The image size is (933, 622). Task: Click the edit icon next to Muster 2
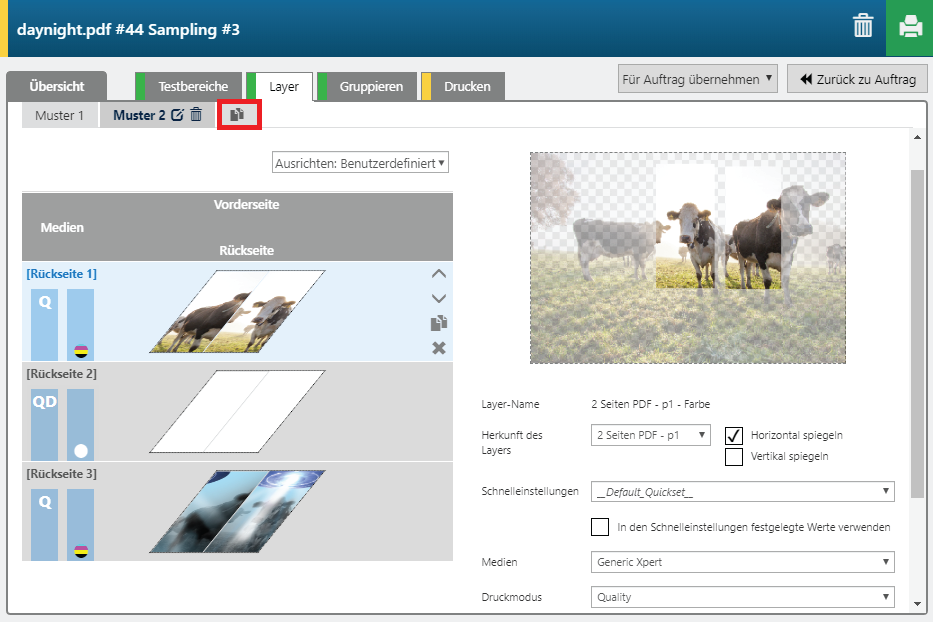177,115
